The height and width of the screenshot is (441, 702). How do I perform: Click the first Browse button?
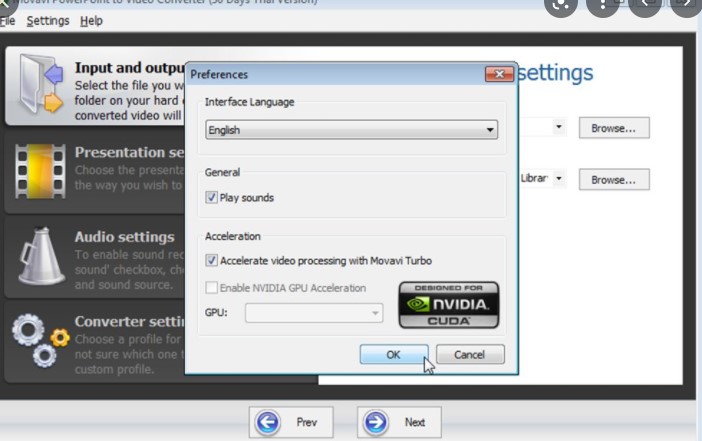click(x=614, y=128)
